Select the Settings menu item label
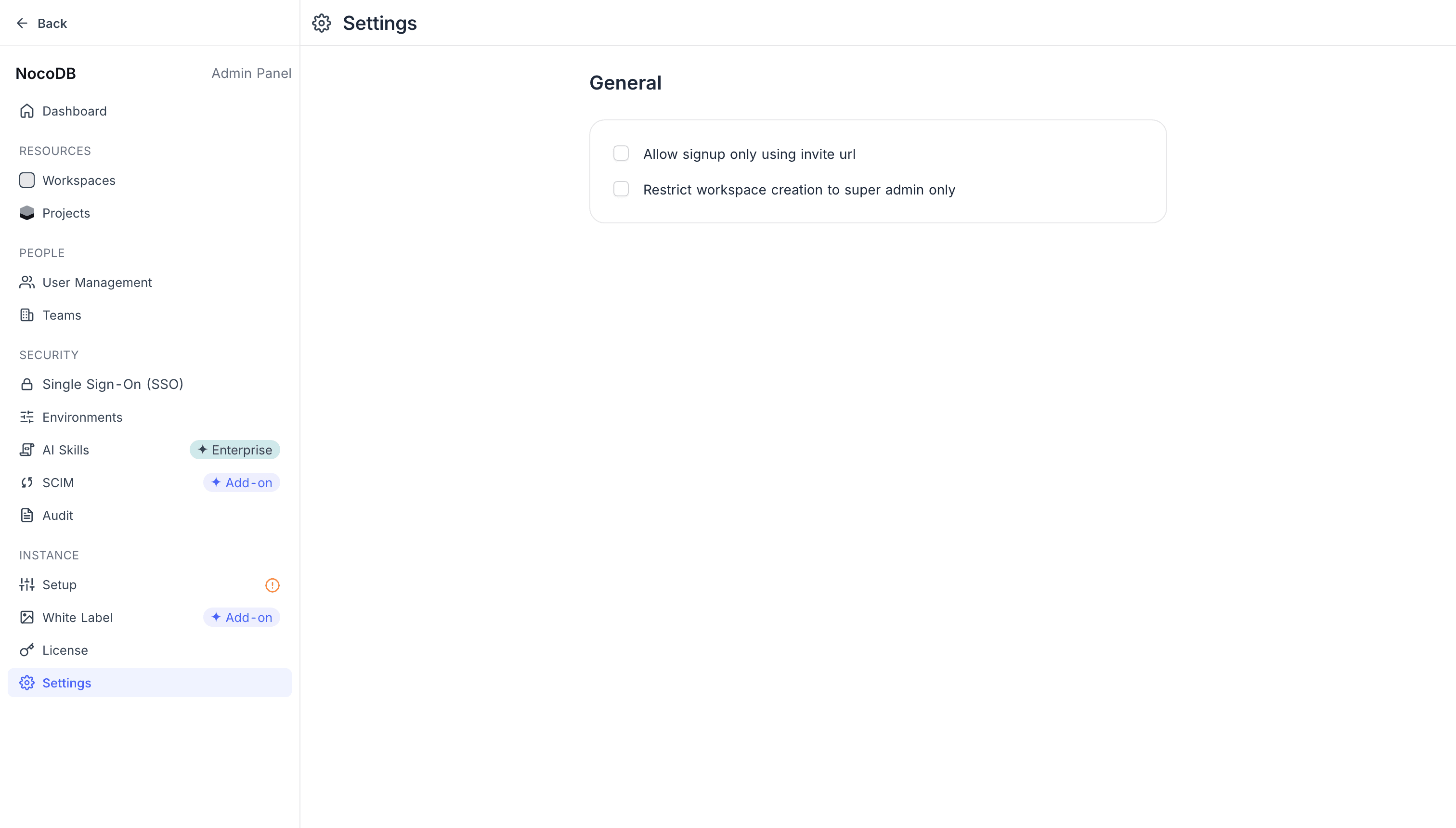 (x=66, y=683)
